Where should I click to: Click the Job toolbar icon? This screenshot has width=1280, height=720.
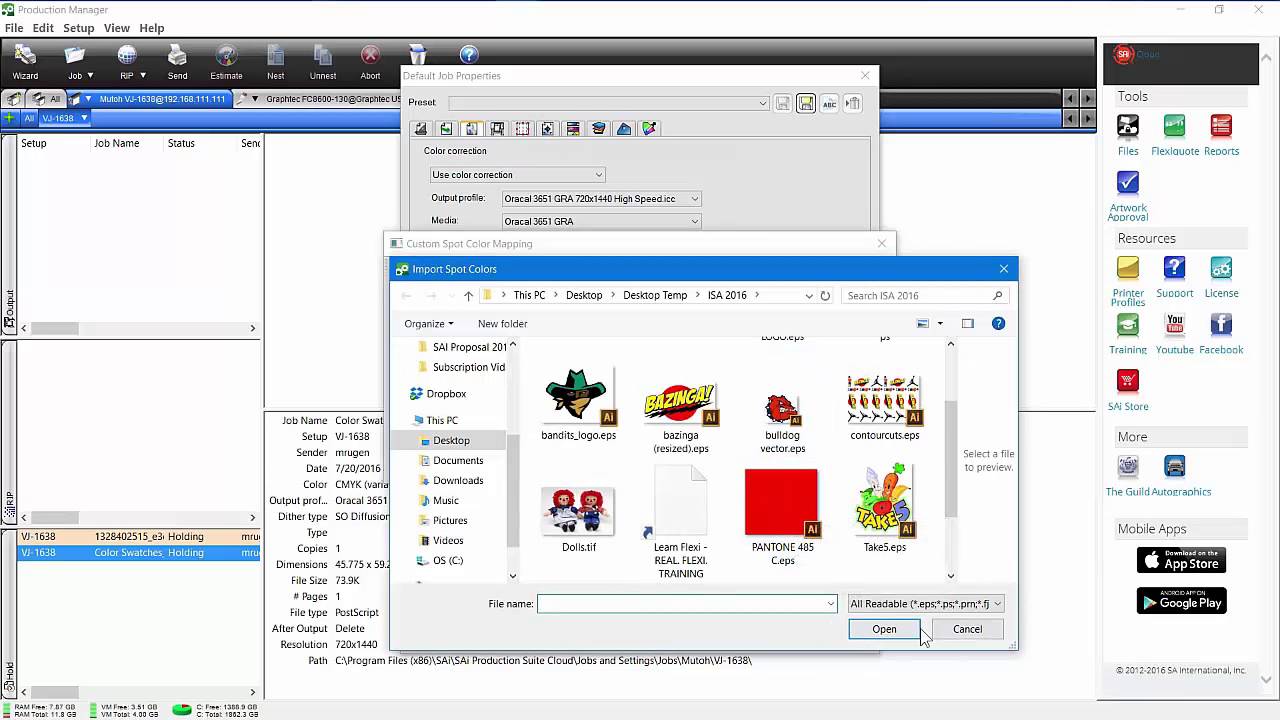click(76, 63)
